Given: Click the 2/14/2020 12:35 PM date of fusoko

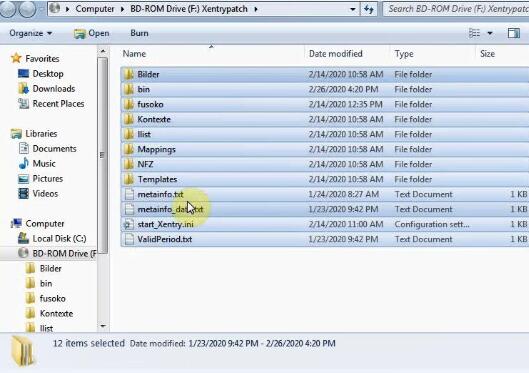Looking at the screenshot, I should point(346,104).
